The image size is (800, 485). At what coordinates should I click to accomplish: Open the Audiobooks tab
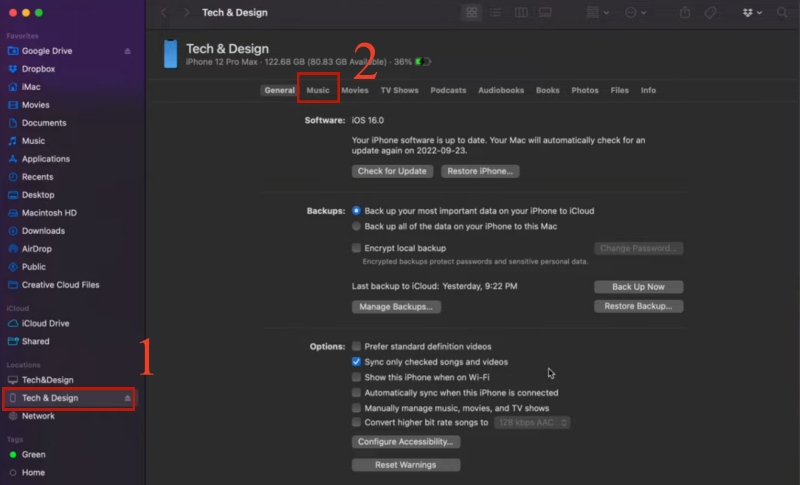coord(501,90)
